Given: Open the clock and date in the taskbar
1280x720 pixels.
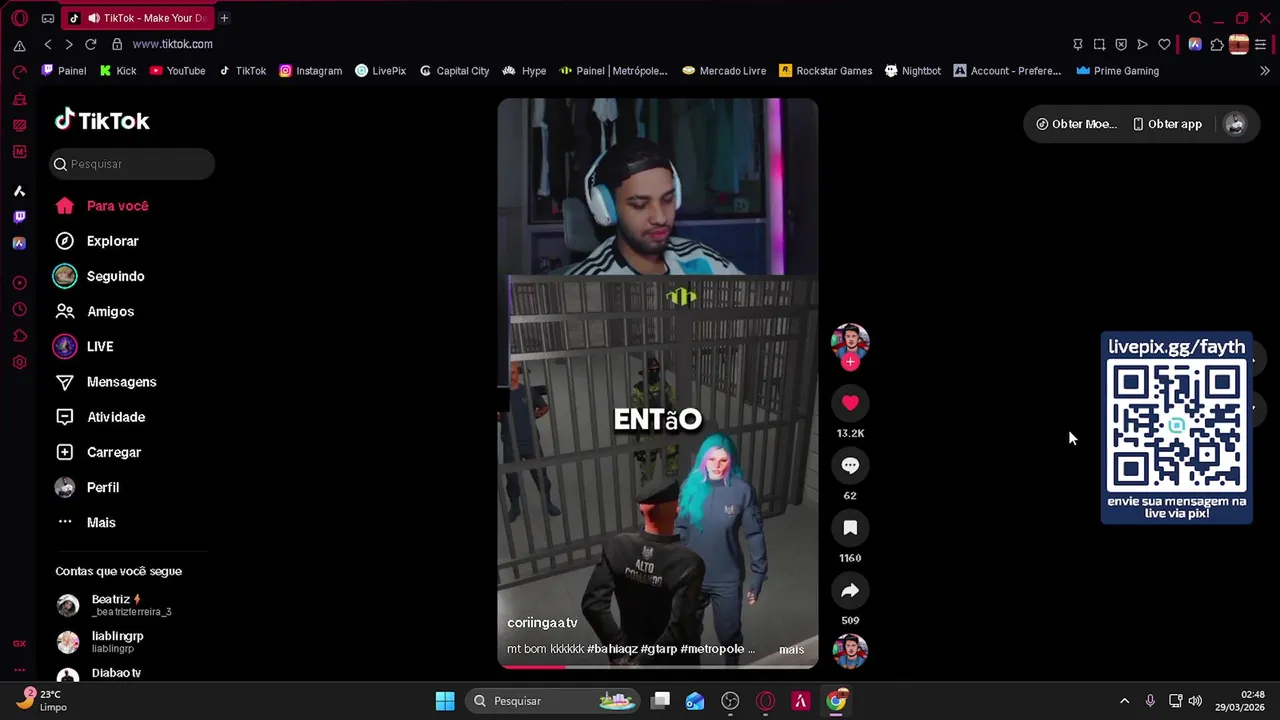Looking at the screenshot, I should pyautogui.click(x=1238, y=701).
